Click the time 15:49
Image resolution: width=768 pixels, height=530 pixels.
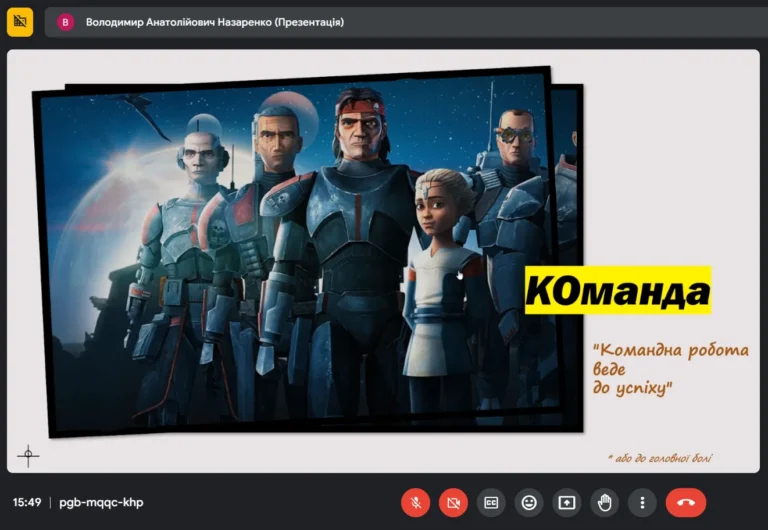coord(27,503)
